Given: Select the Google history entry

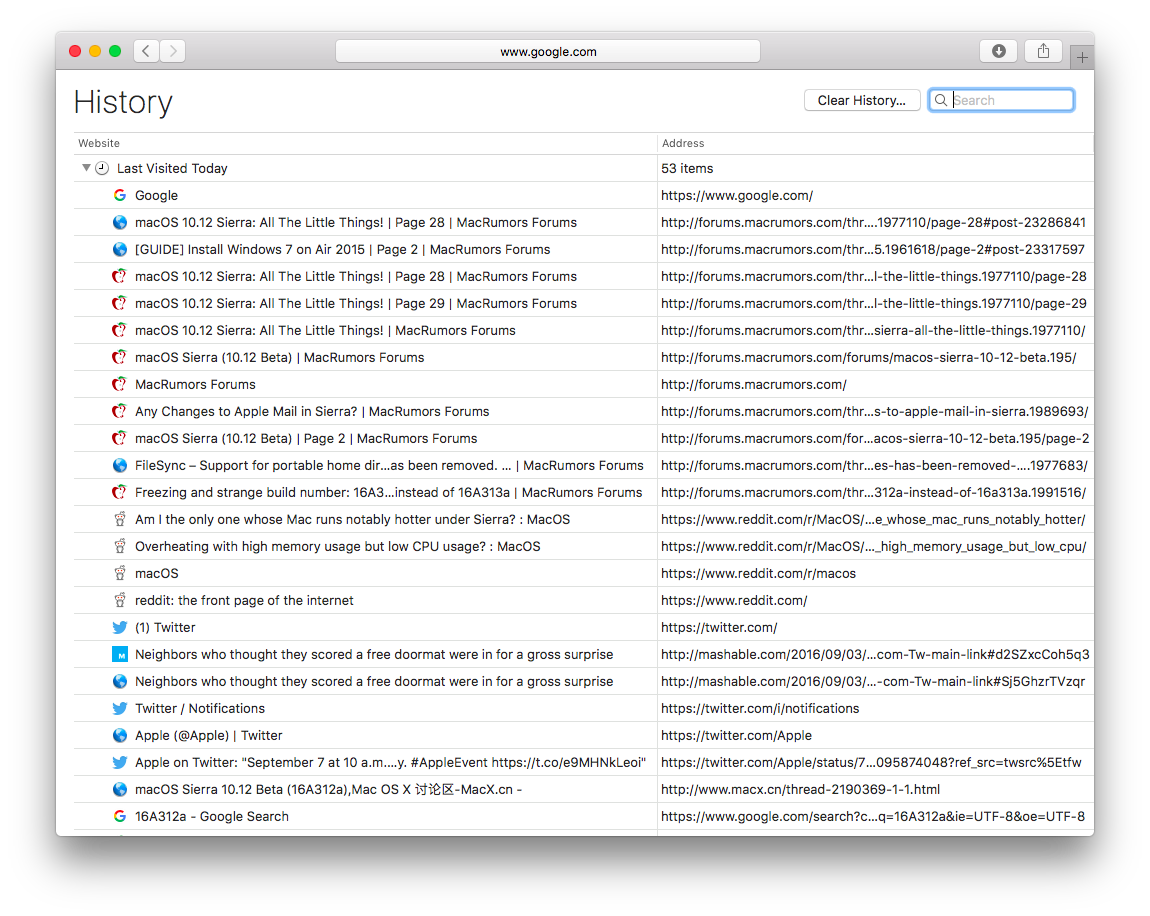Looking at the screenshot, I should 583,195.
